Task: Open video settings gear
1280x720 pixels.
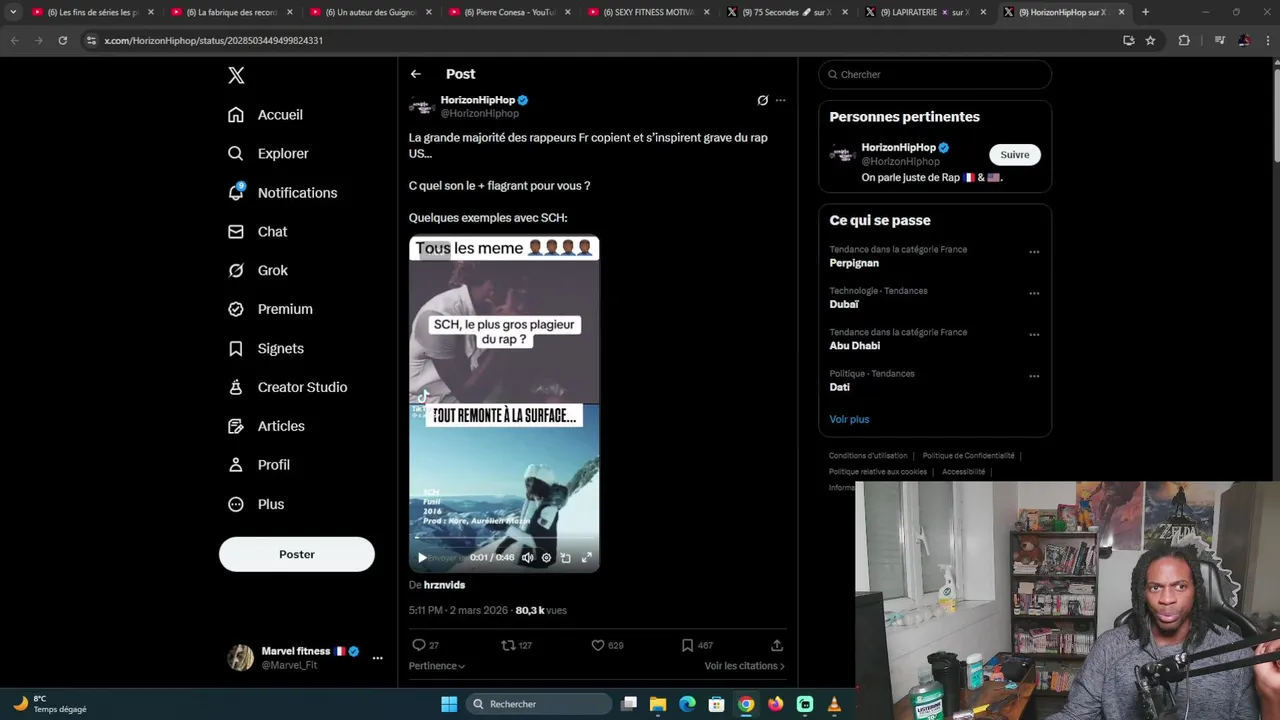Action: (546, 558)
